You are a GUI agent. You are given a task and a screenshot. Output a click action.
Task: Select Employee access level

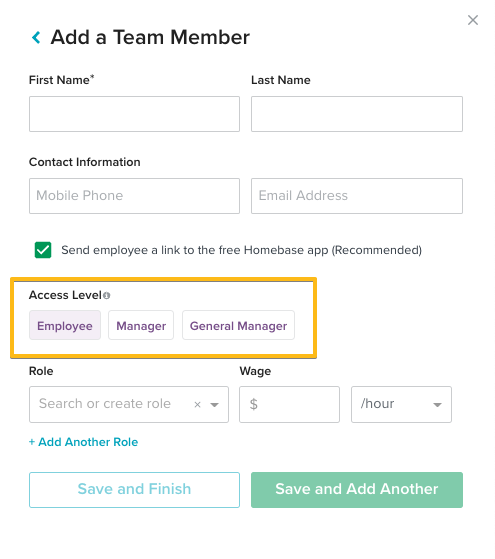pos(65,325)
